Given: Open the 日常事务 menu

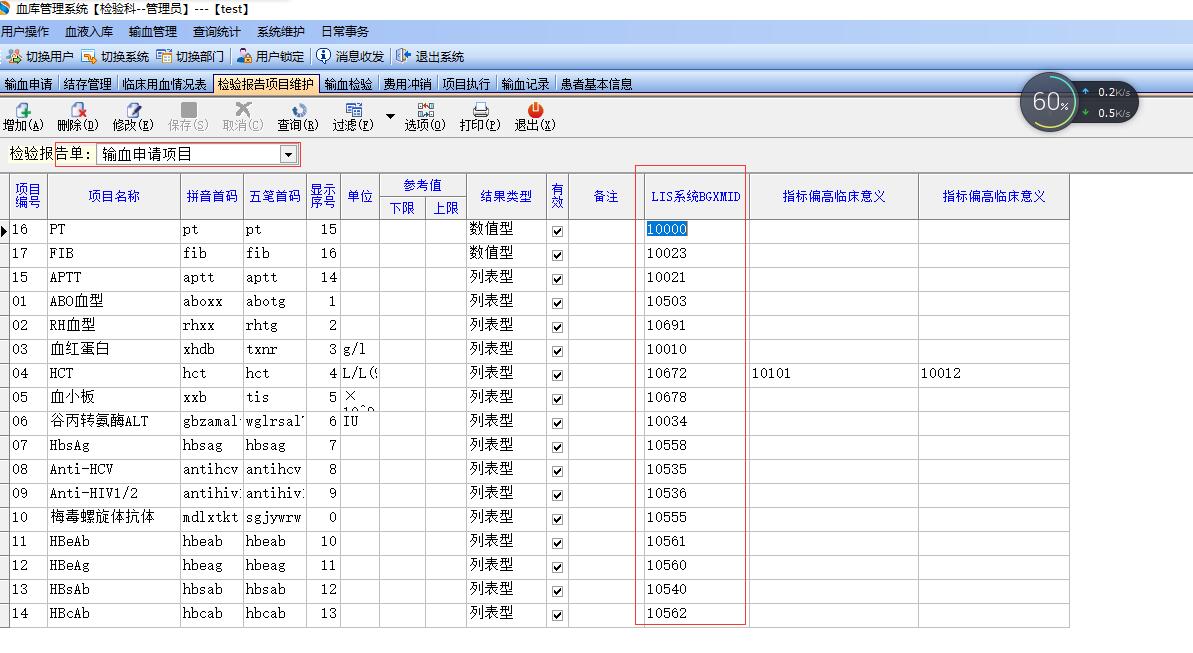Looking at the screenshot, I should 345,31.
